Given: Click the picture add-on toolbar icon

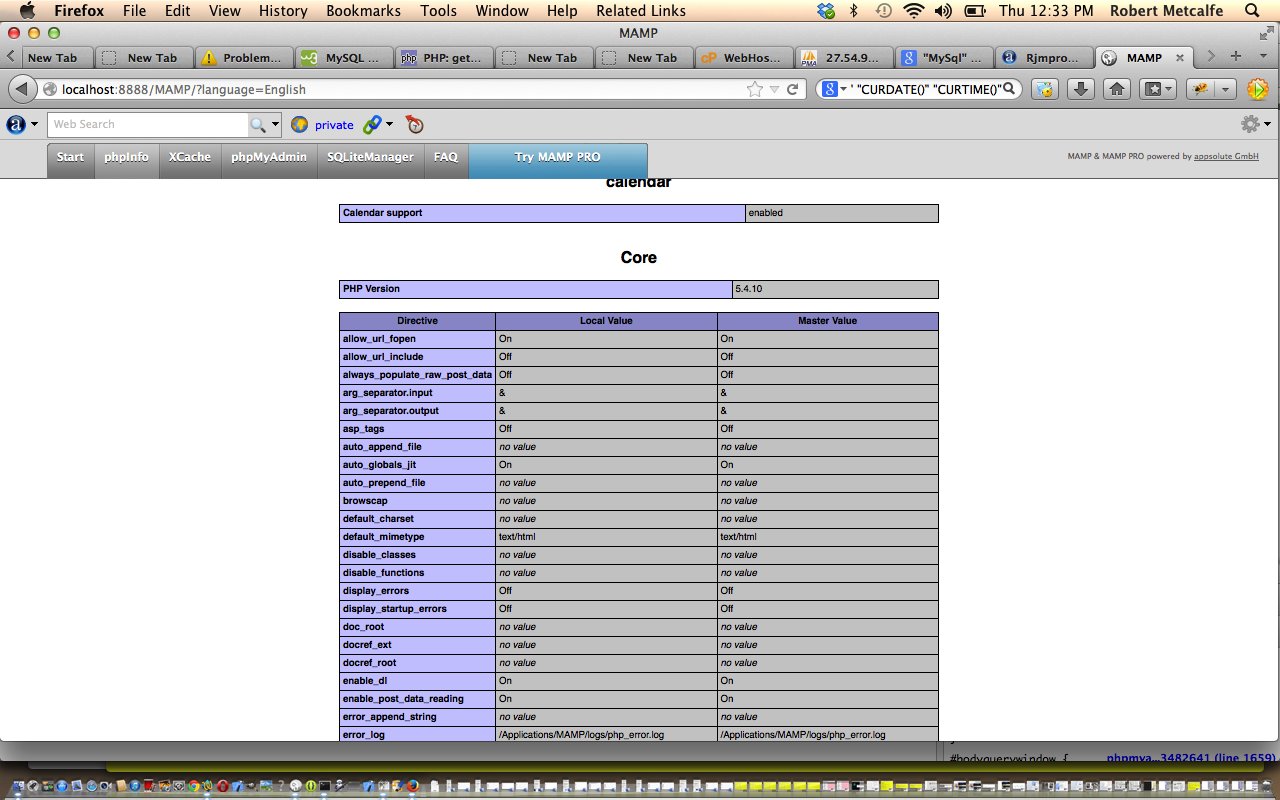Looking at the screenshot, I should tap(1045, 89).
